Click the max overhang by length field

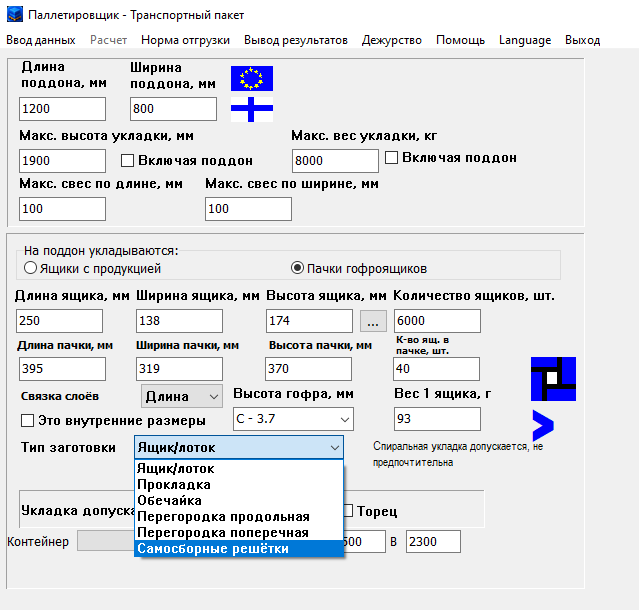coord(62,209)
